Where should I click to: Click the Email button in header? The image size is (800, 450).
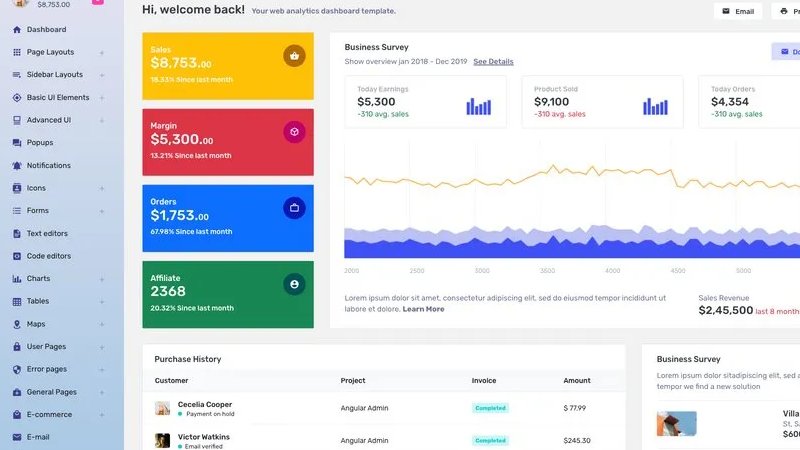click(738, 11)
